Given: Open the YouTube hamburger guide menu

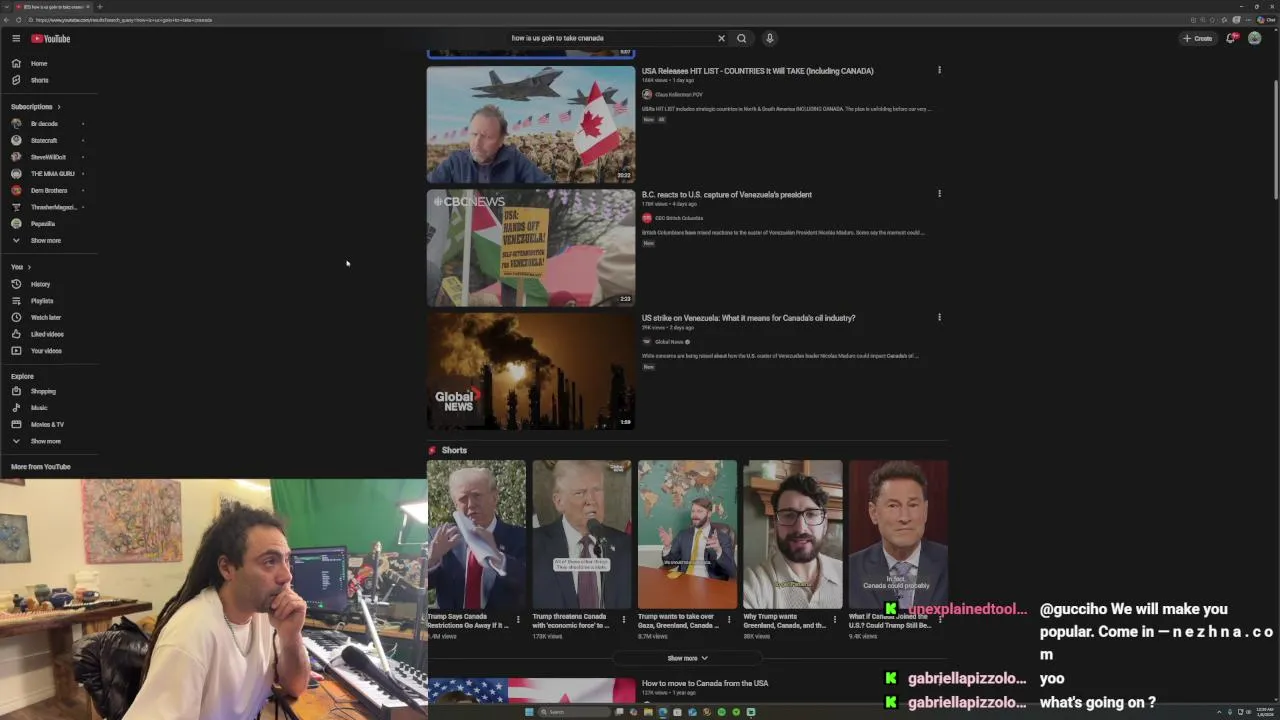Looking at the screenshot, I should (16, 38).
